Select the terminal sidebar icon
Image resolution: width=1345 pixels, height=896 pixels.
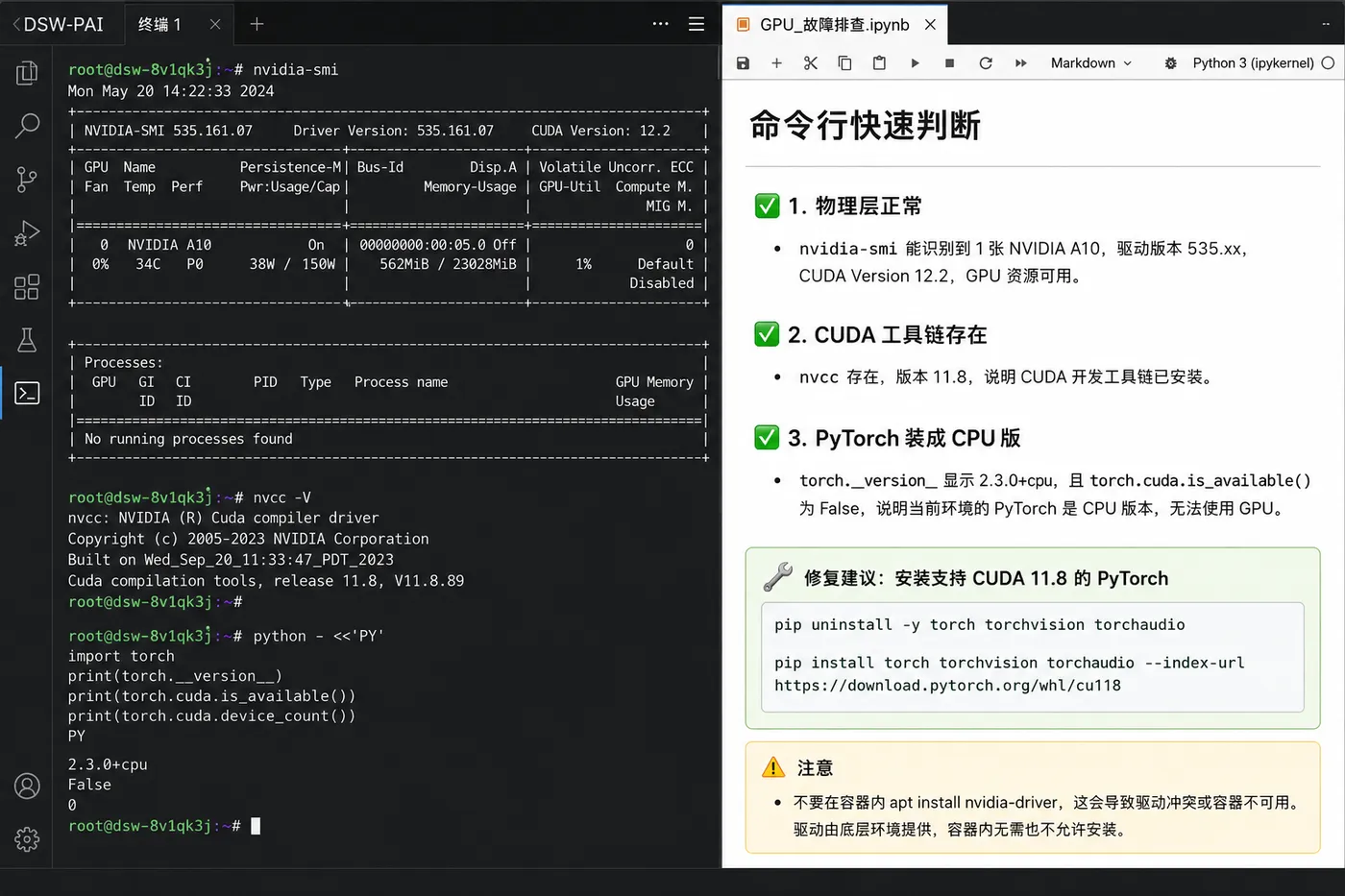coord(27,393)
